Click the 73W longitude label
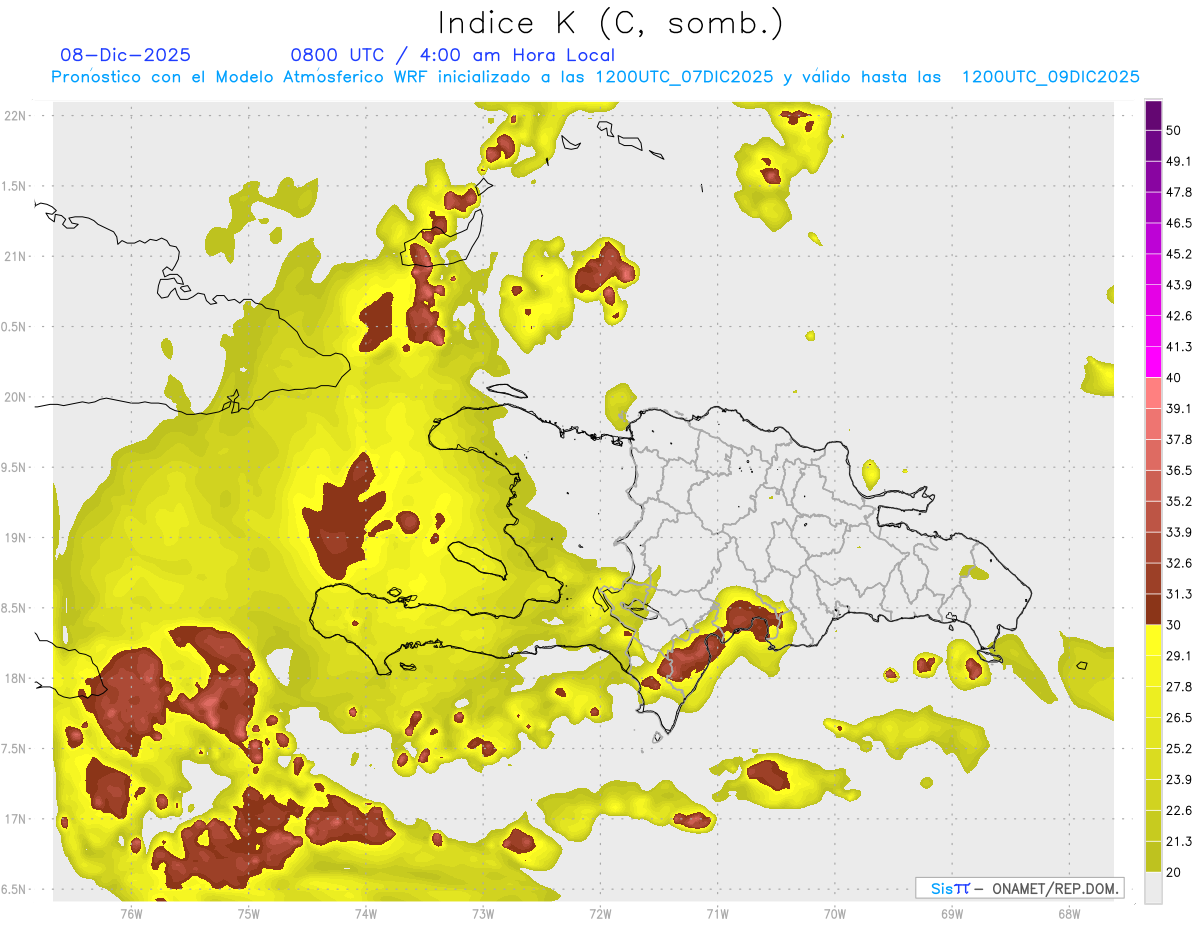This screenshot has height=927, width=1200. (482, 913)
